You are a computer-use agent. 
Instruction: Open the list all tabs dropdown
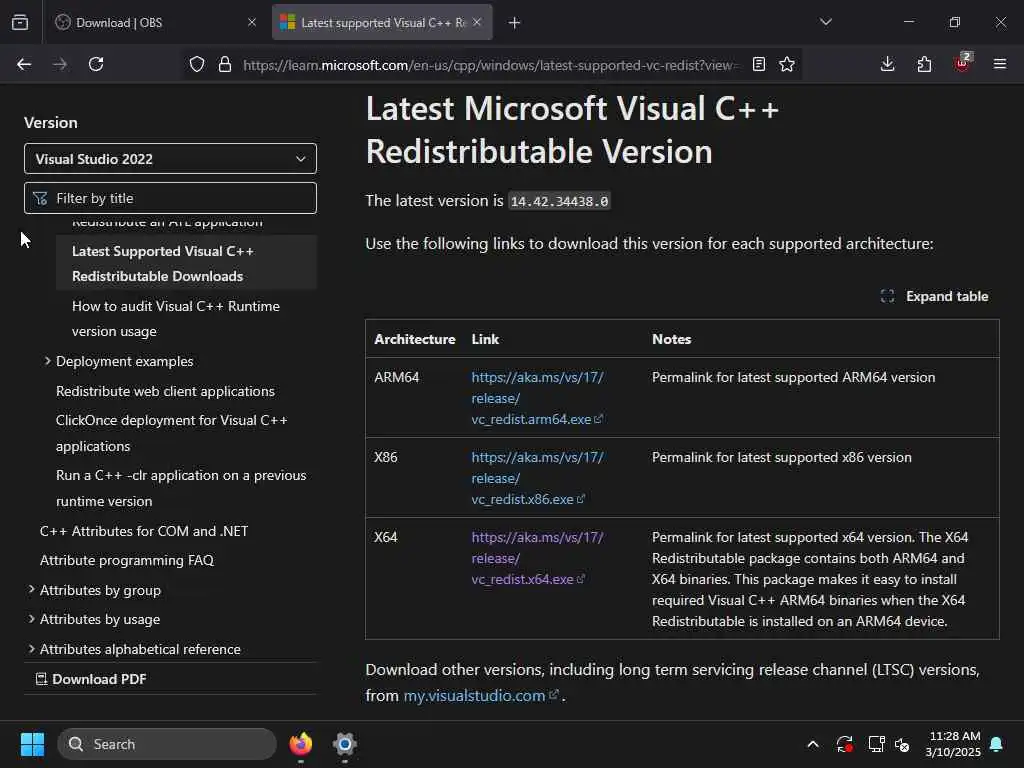tap(825, 22)
